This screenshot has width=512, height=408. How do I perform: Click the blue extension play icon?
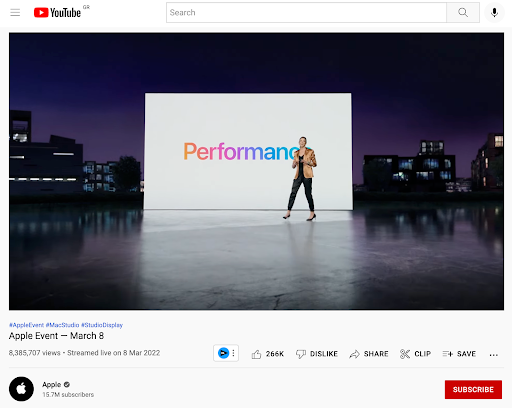click(x=223, y=353)
